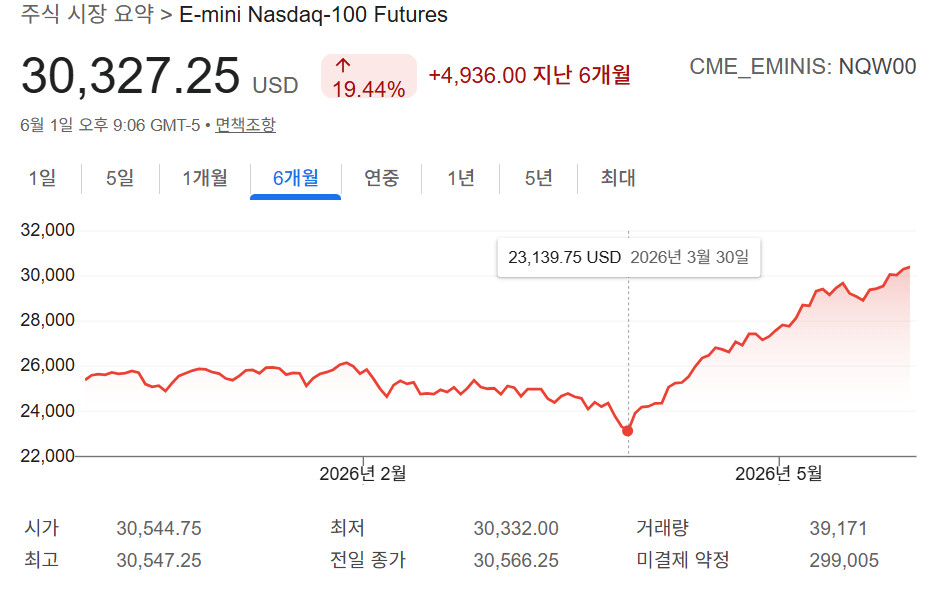The width and height of the screenshot is (939, 595).
Task: Click the 2026년 2월 axis label
Action: coord(363,474)
